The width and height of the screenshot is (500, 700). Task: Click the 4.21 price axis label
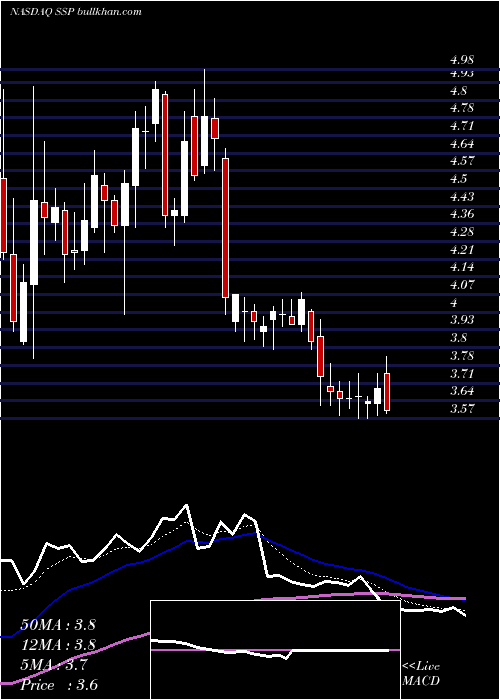click(461, 249)
